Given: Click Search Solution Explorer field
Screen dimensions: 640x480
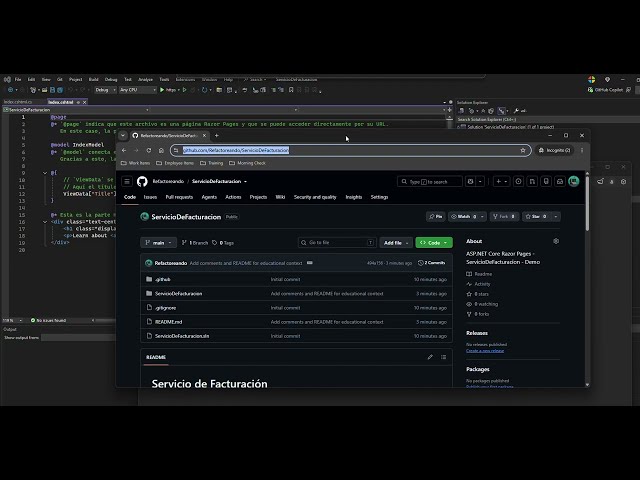Looking at the screenshot, I should point(547,119).
